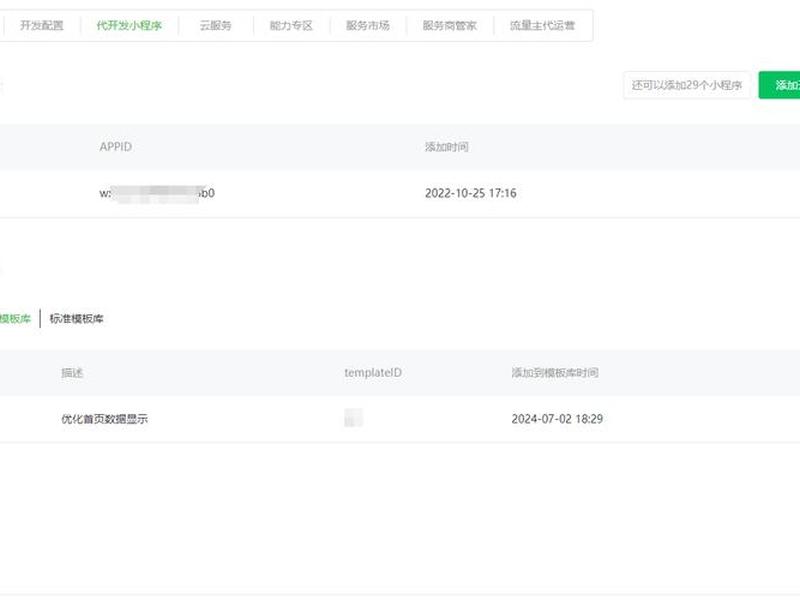Click the 描述 column header

[x=72, y=373]
